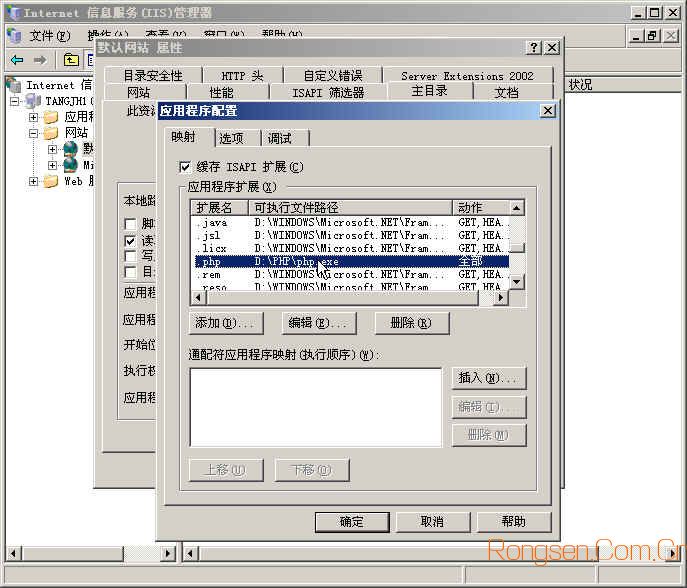
Task: Toggle the 写 checkbox in properties dialog
Action: (x=130, y=256)
